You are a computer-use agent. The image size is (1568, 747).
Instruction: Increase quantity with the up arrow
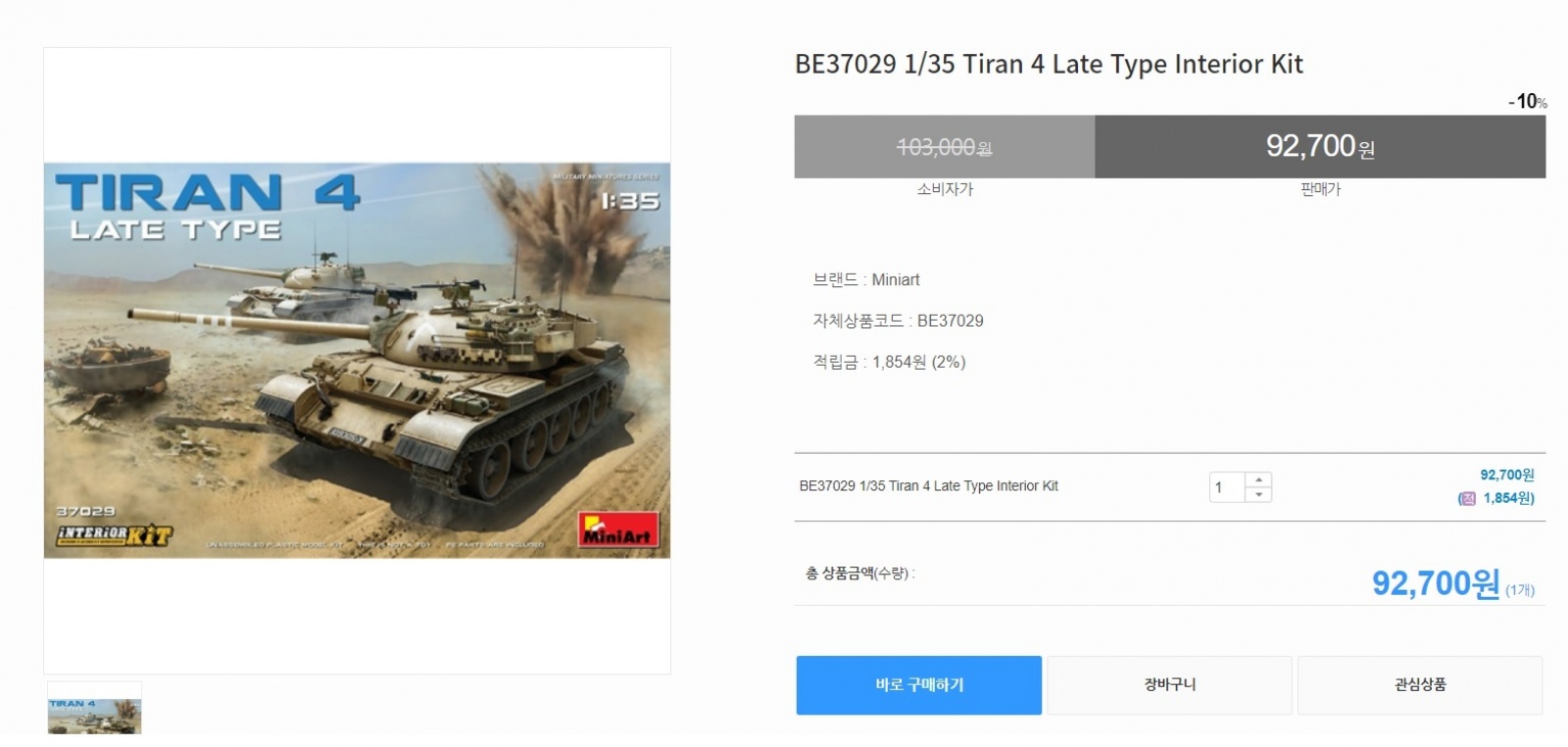[1259, 479]
